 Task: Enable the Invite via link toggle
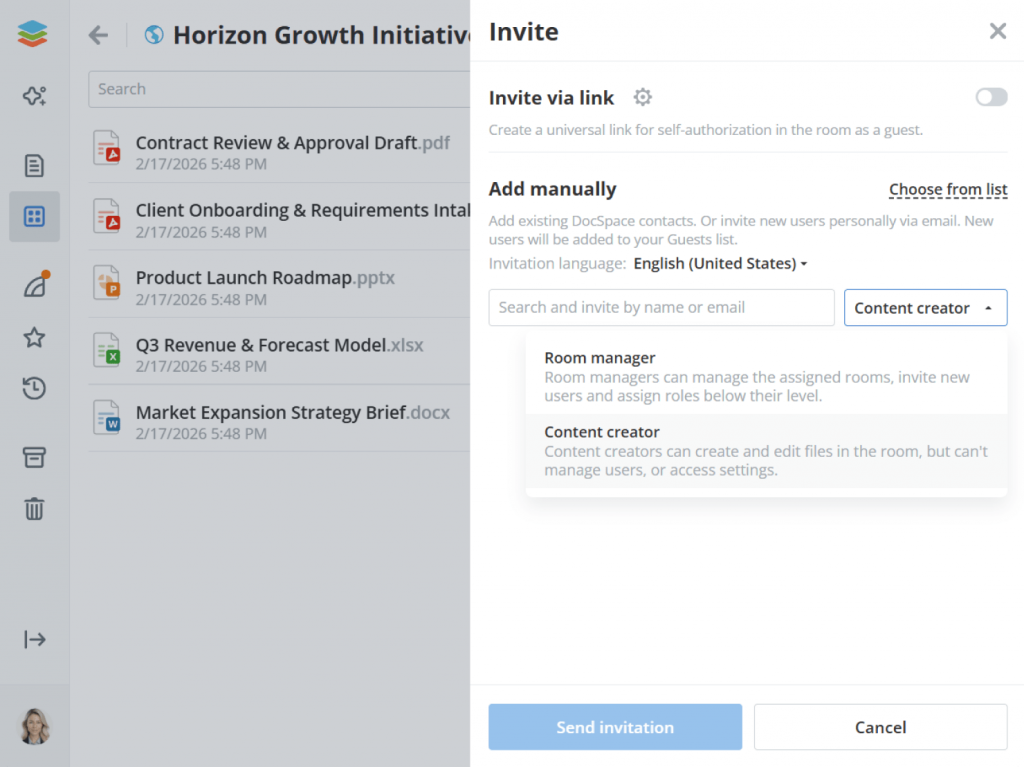point(991,97)
